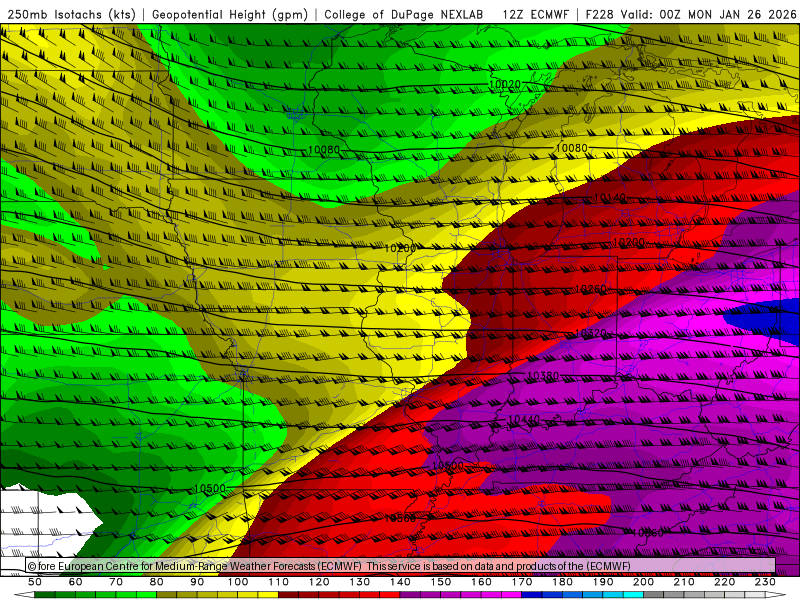
Task: Click the 190 kts legend label
Action: [x=603, y=582]
